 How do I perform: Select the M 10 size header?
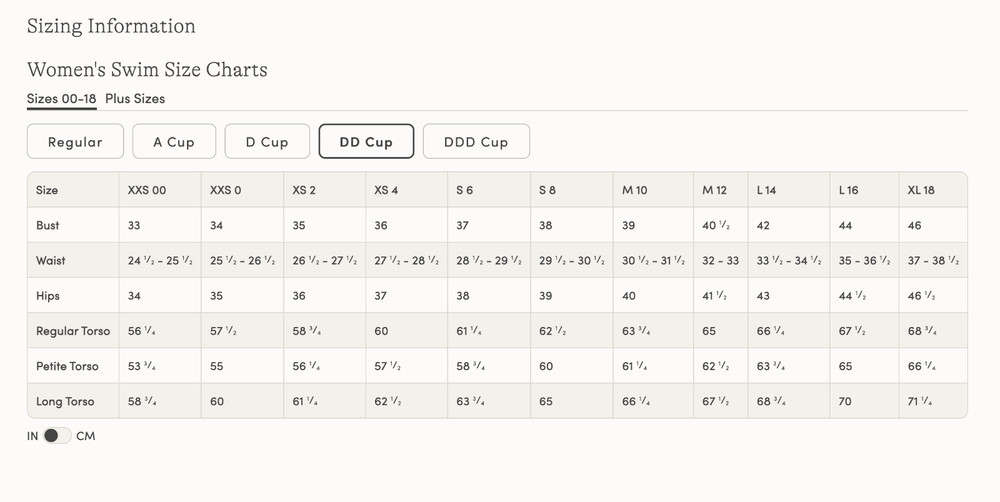point(635,190)
